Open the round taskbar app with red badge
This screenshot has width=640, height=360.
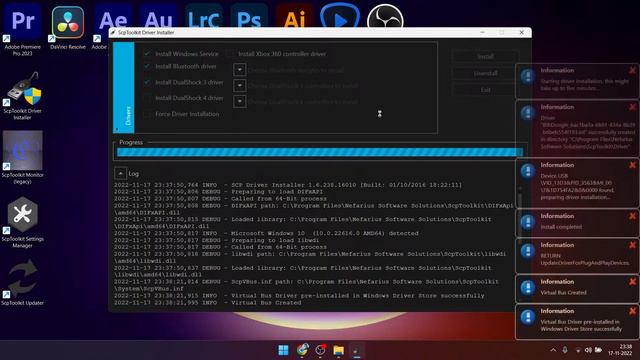click(x=320, y=350)
